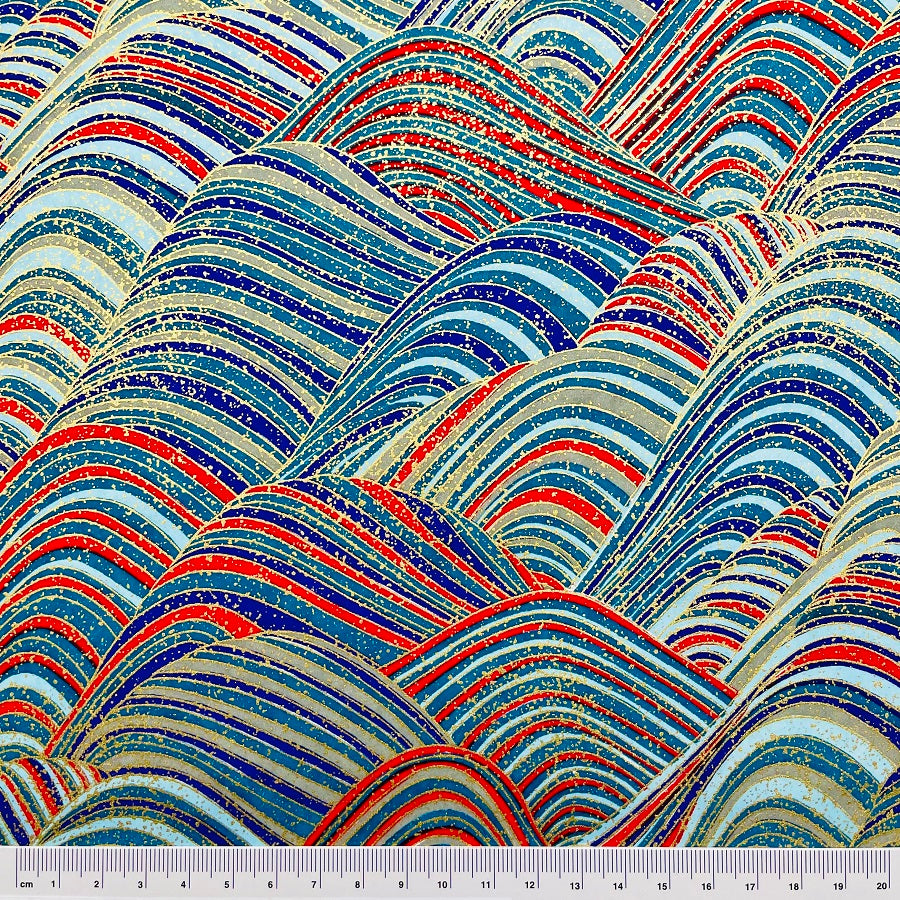Click the number 16 on the ruler
This screenshot has height=900, width=900.
[704, 884]
